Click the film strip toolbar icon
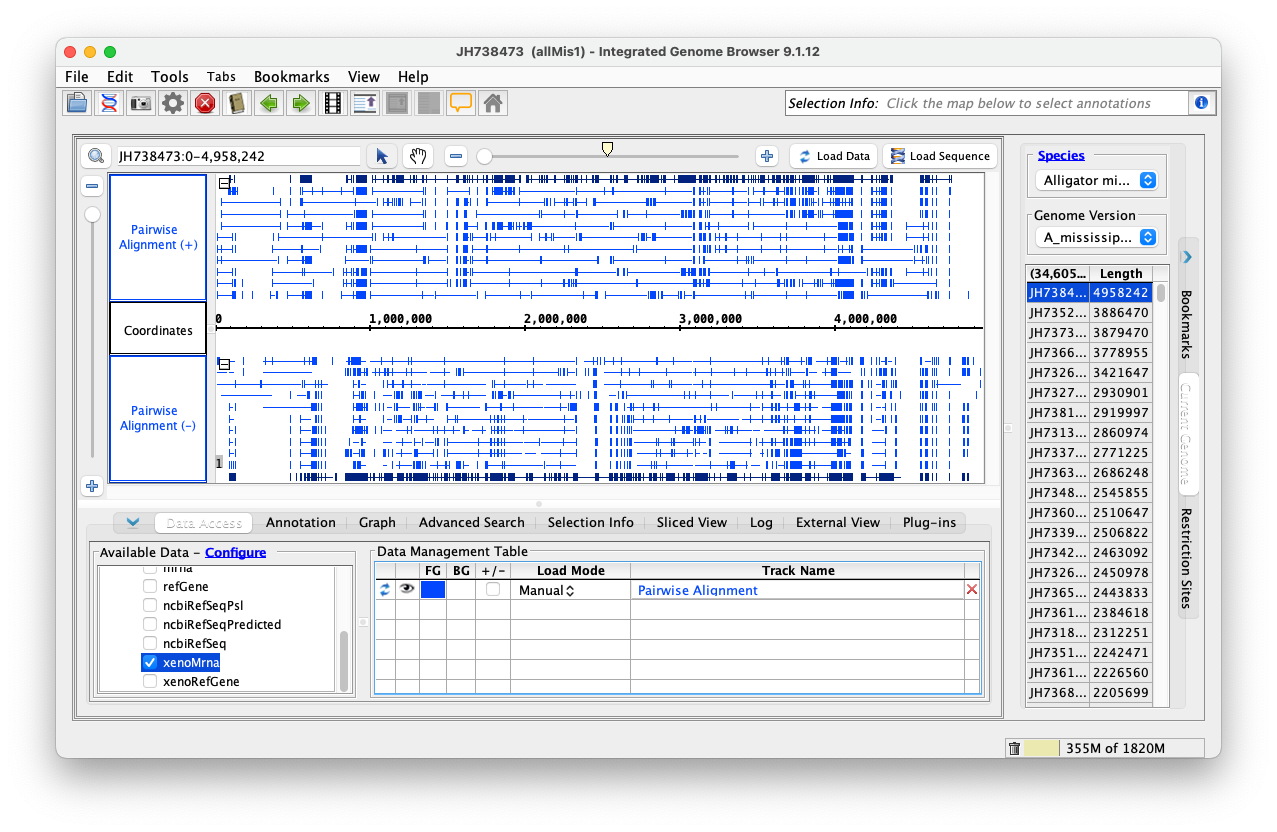 [x=332, y=103]
